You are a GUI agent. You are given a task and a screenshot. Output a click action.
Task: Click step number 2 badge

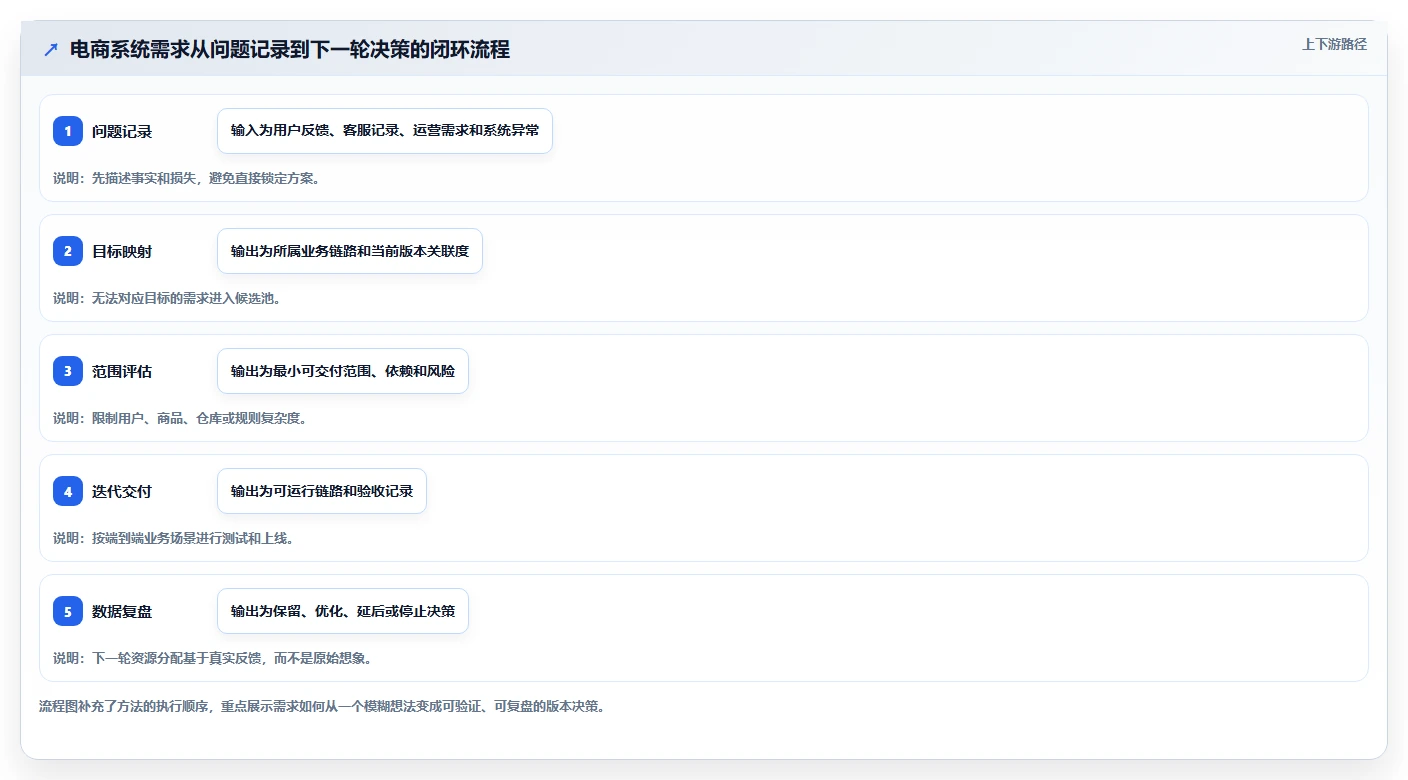pyautogui.click(x=68, y=251)
